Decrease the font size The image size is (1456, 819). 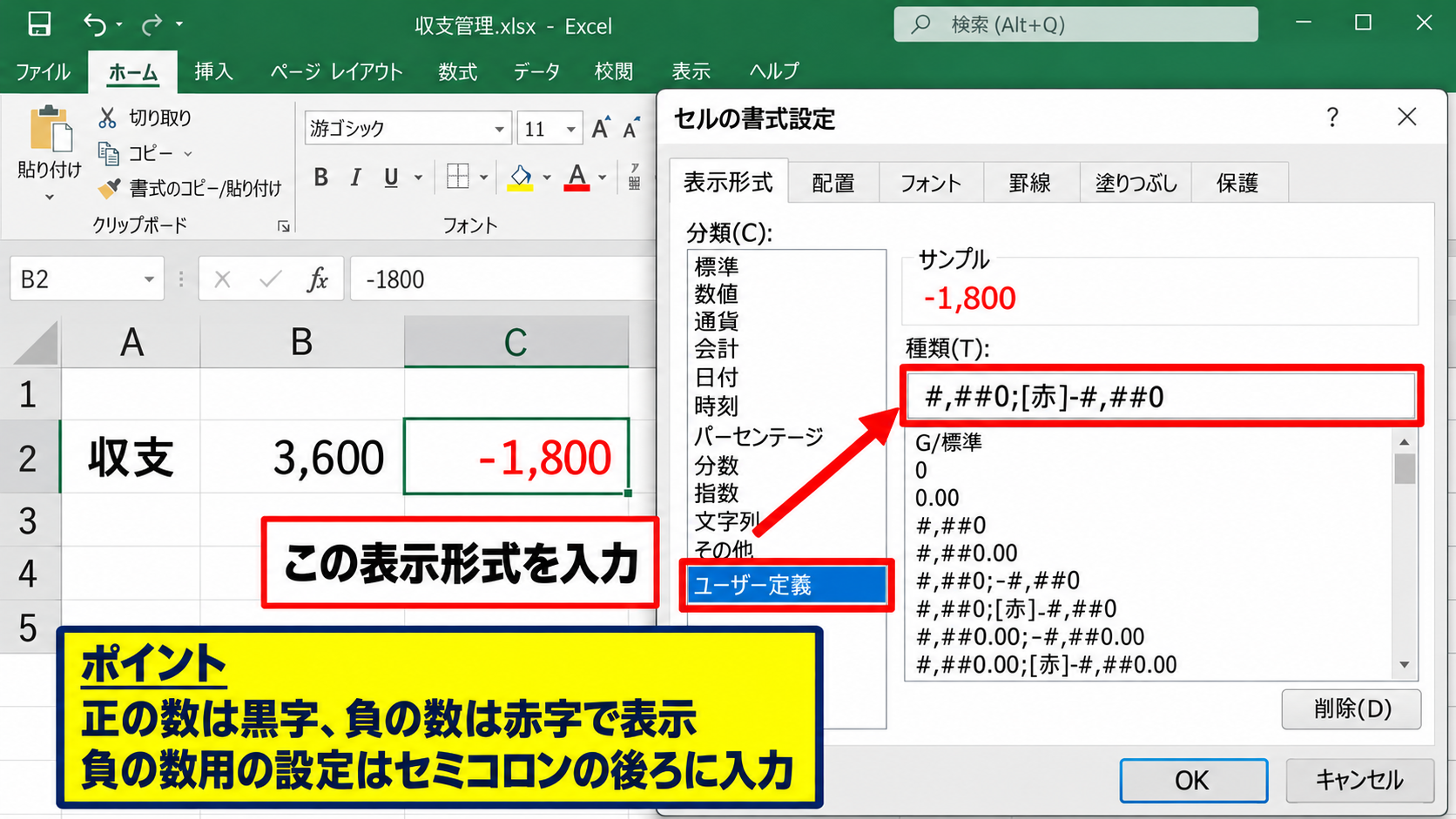tap(631, 129)
